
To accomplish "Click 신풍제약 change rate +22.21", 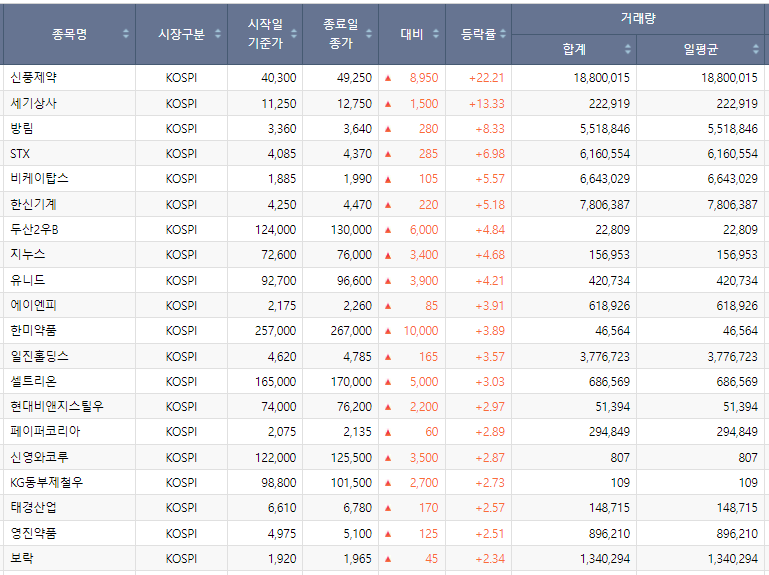I will tap(487, 78).
